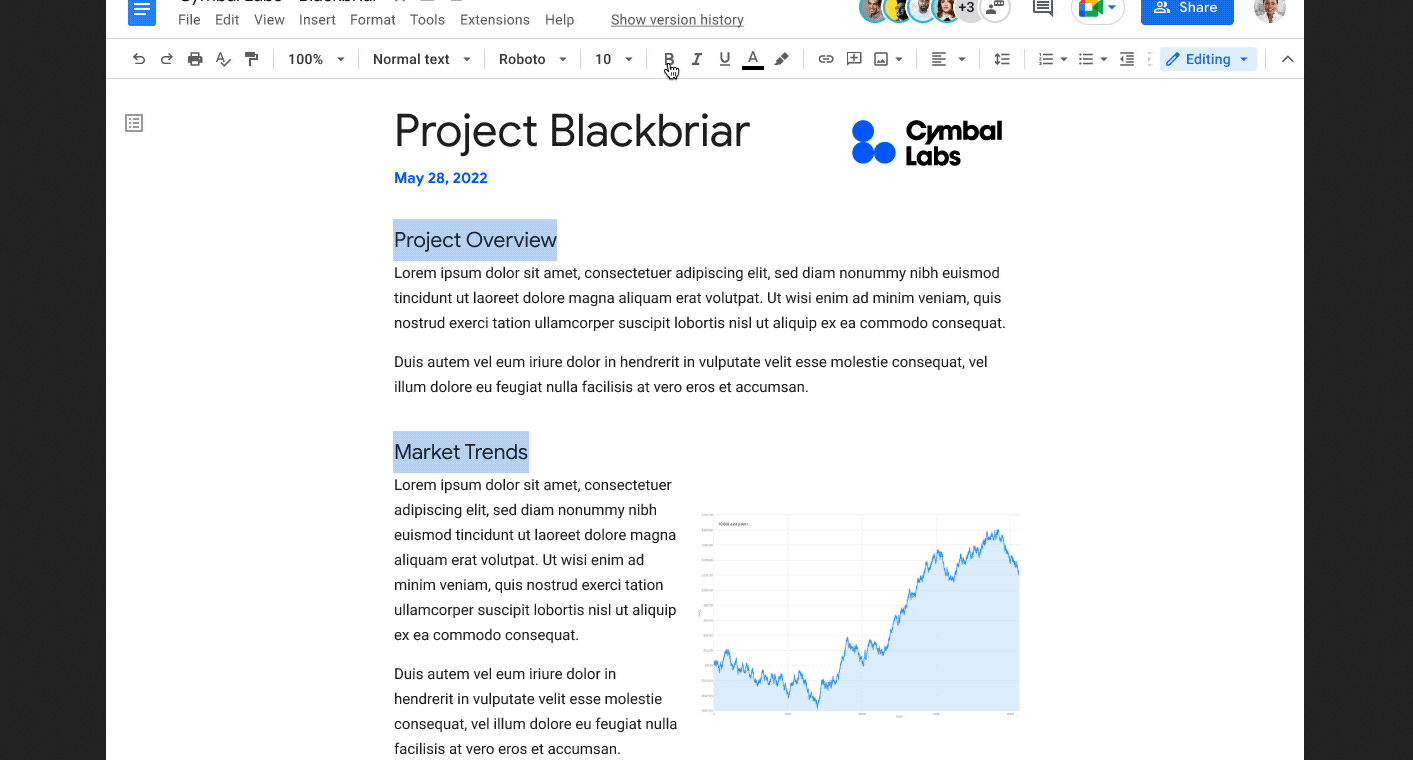Click the Undo arrow icon
The height and width of the screenshot is (760, 1413).
coord(139,59)
